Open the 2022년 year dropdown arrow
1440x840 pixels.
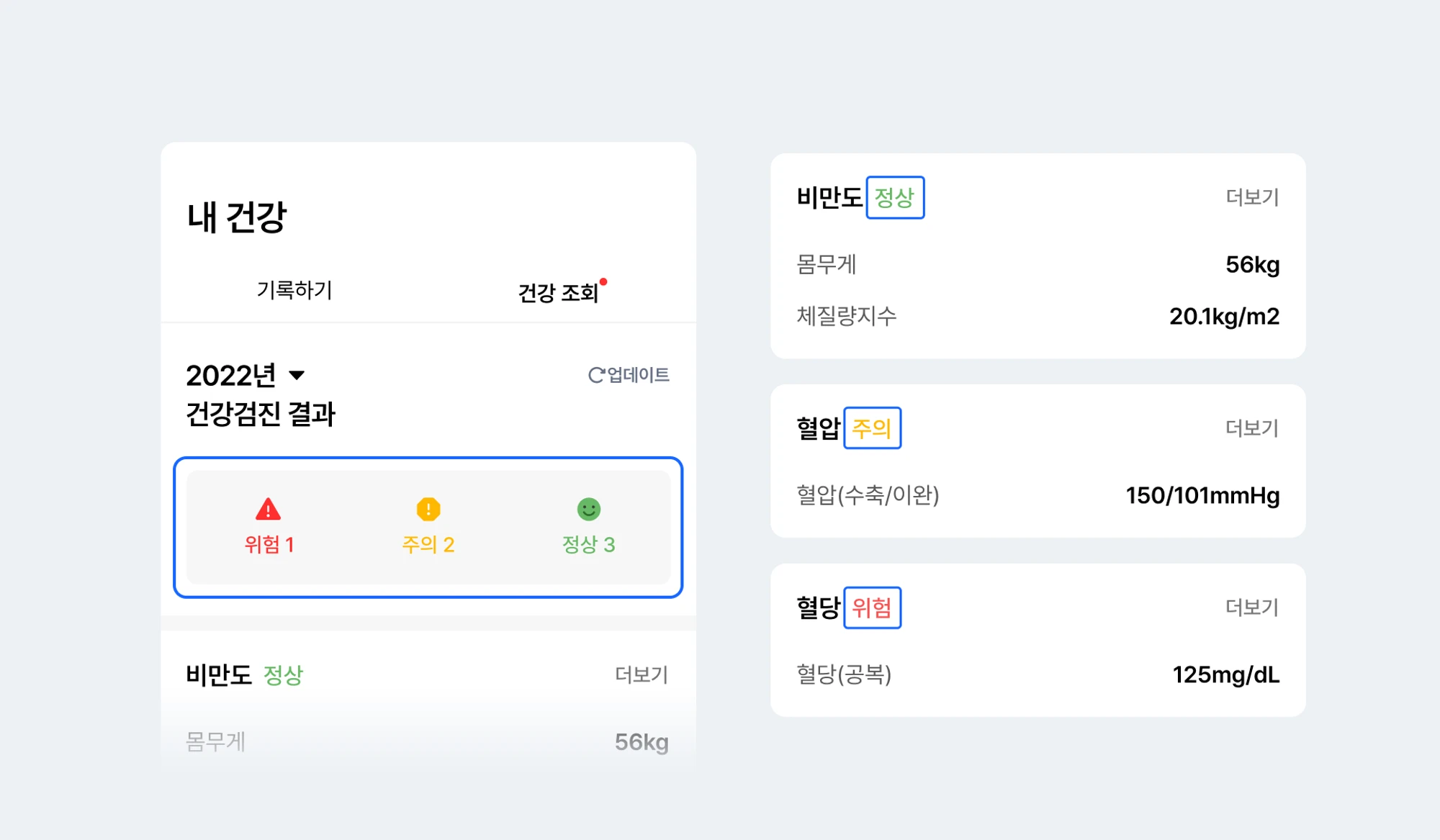pos(297,375)
